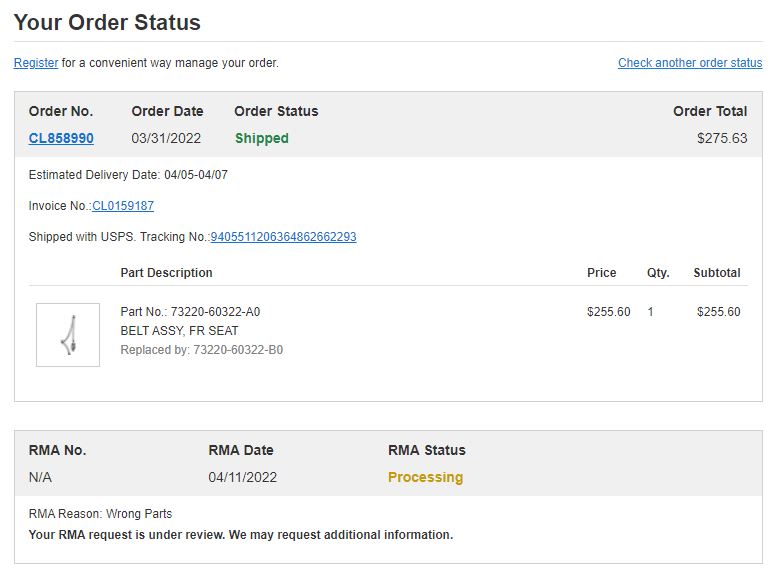778x576 pixels.
Task: Click the Processing RMA status text
Action: click(425, 477)
